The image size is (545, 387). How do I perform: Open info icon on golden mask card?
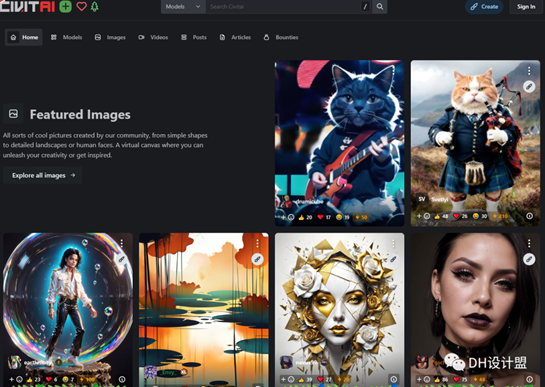click(x=393, y=379)
